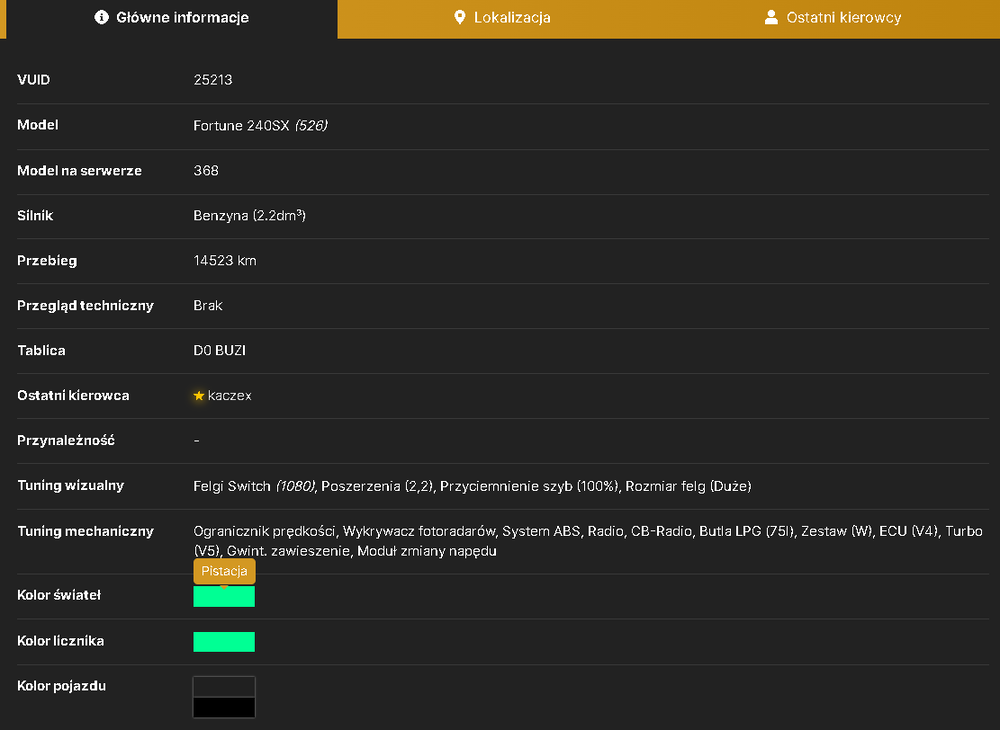Click the Tablica row label
1000x730 pixels.
[41, 351]
